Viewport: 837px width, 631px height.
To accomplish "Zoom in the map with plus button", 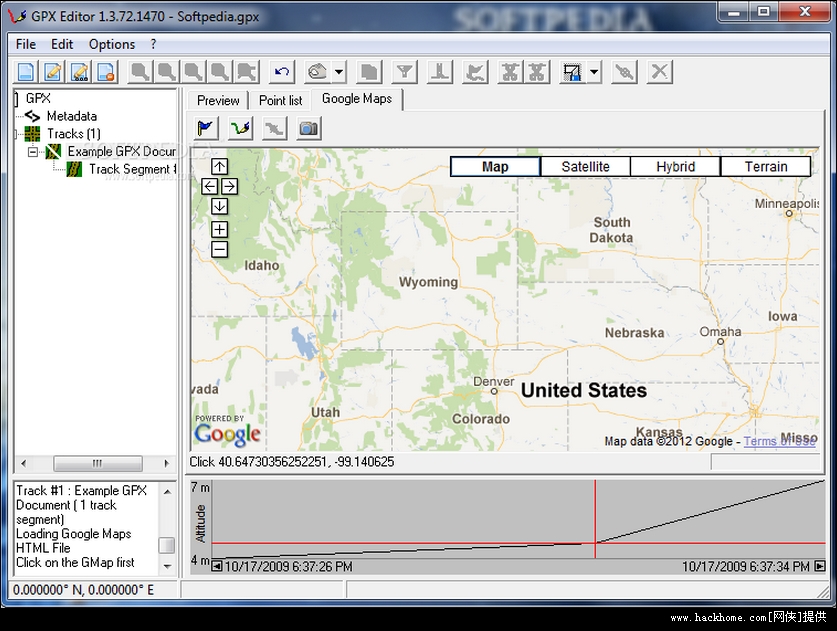I will click(219, 230).
